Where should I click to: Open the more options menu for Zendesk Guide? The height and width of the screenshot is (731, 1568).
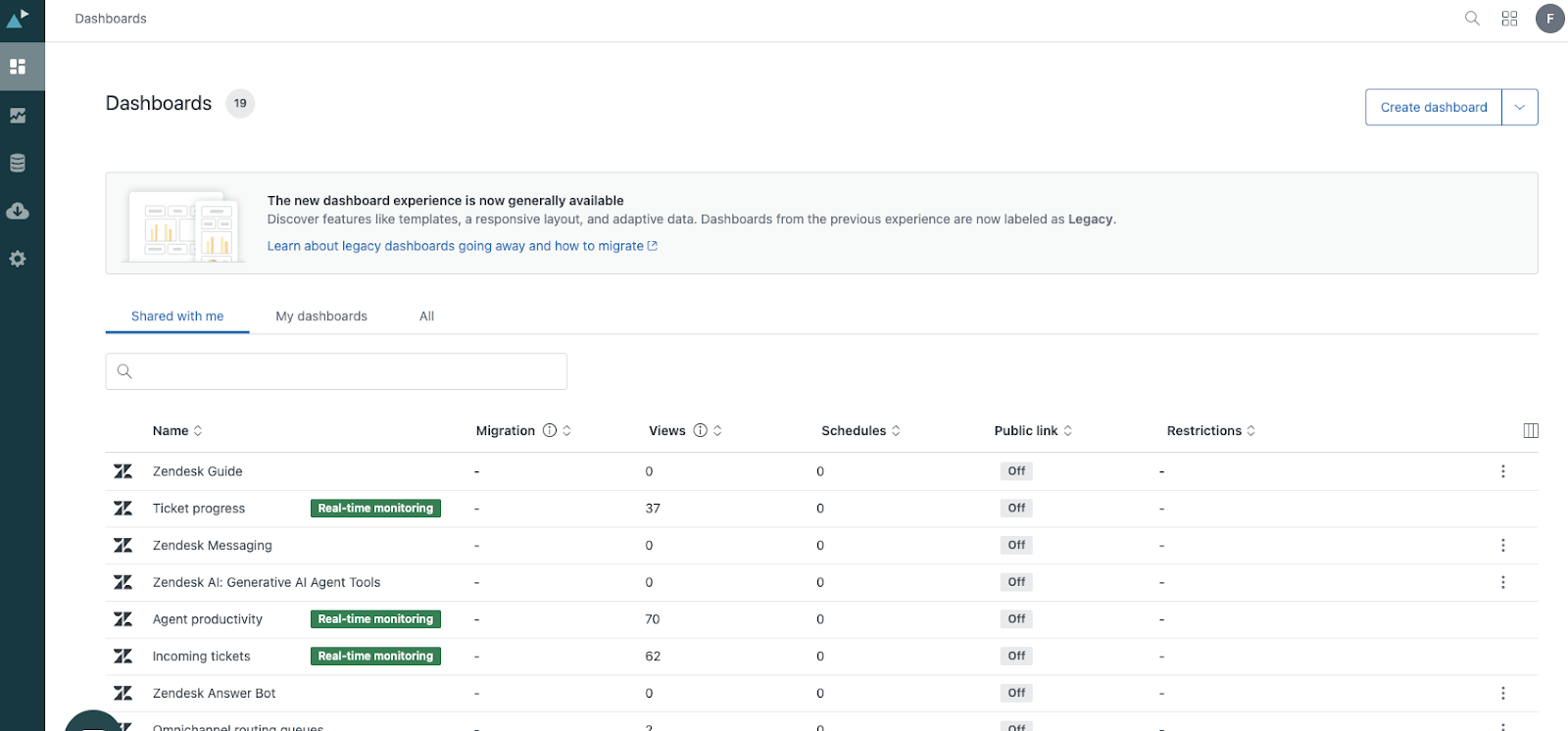1502,471
